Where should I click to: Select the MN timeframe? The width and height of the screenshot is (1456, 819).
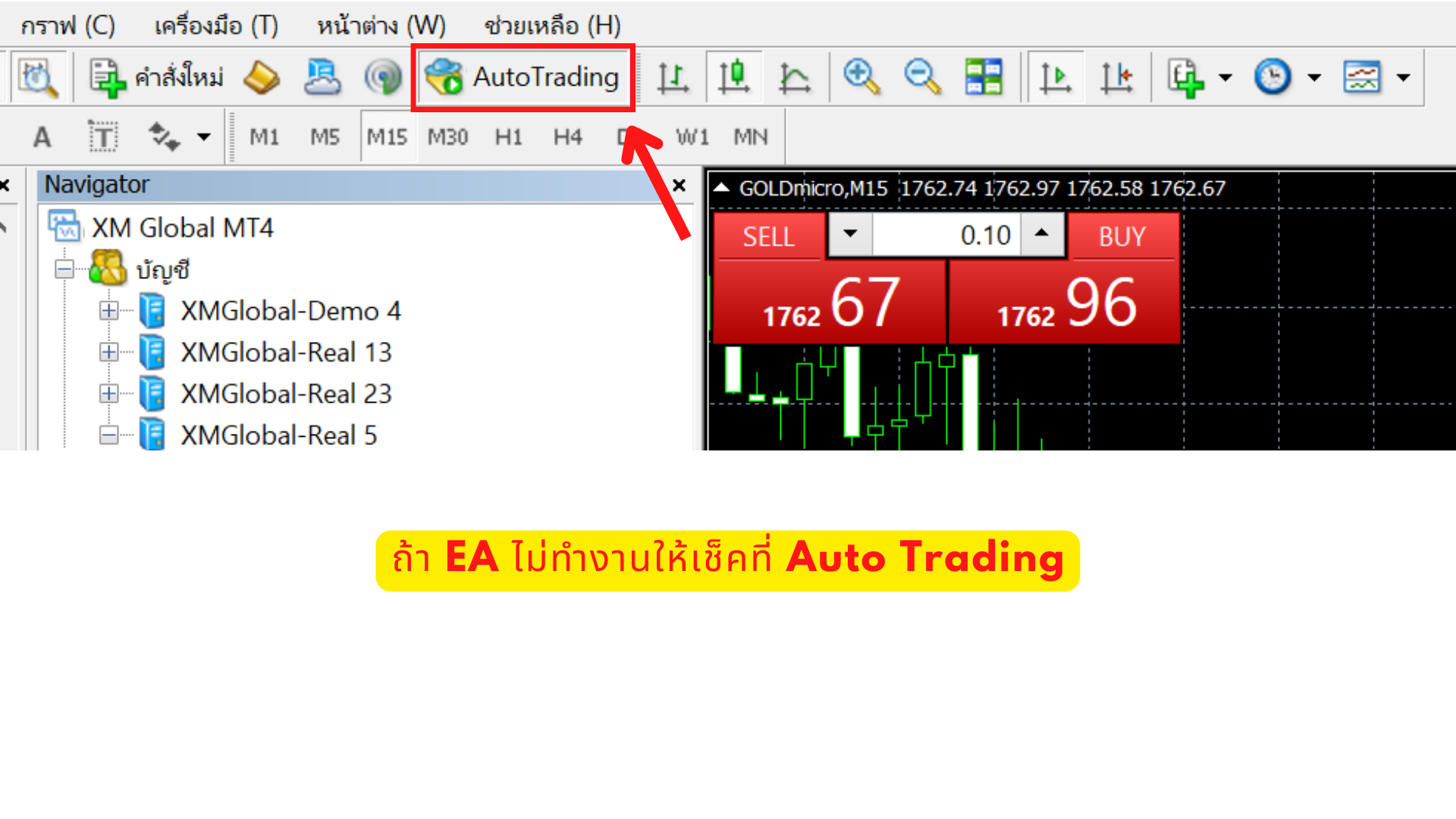[x=751, y=137]
